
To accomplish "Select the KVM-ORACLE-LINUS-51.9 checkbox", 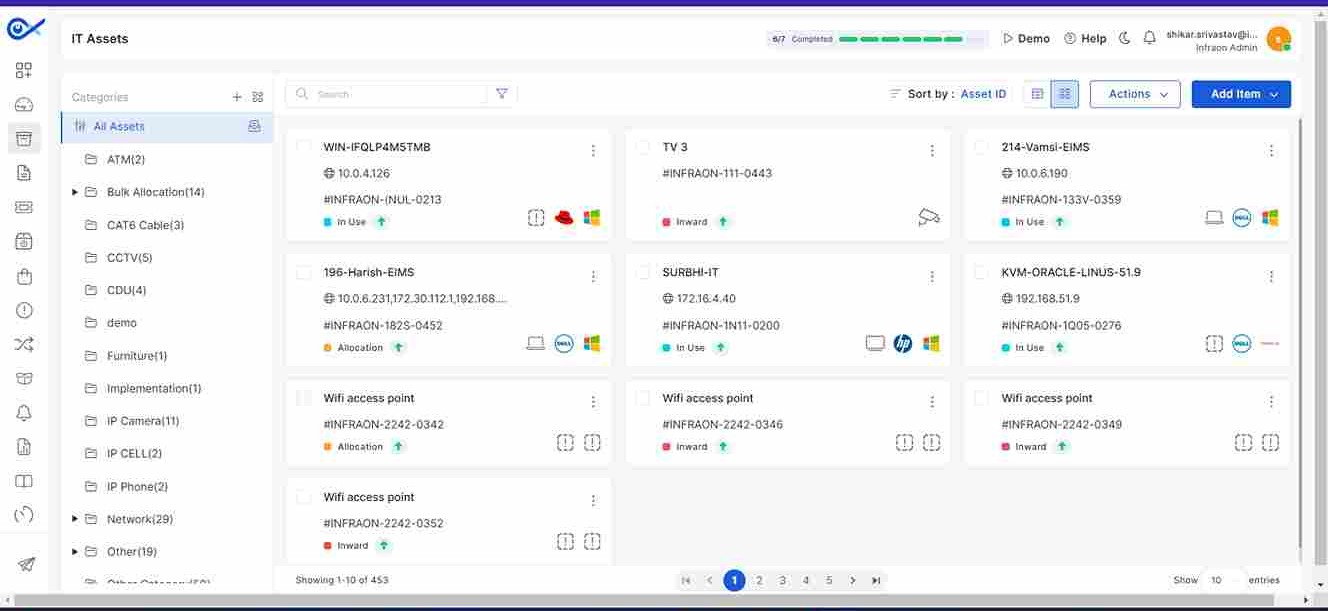I will pos(982,272).
